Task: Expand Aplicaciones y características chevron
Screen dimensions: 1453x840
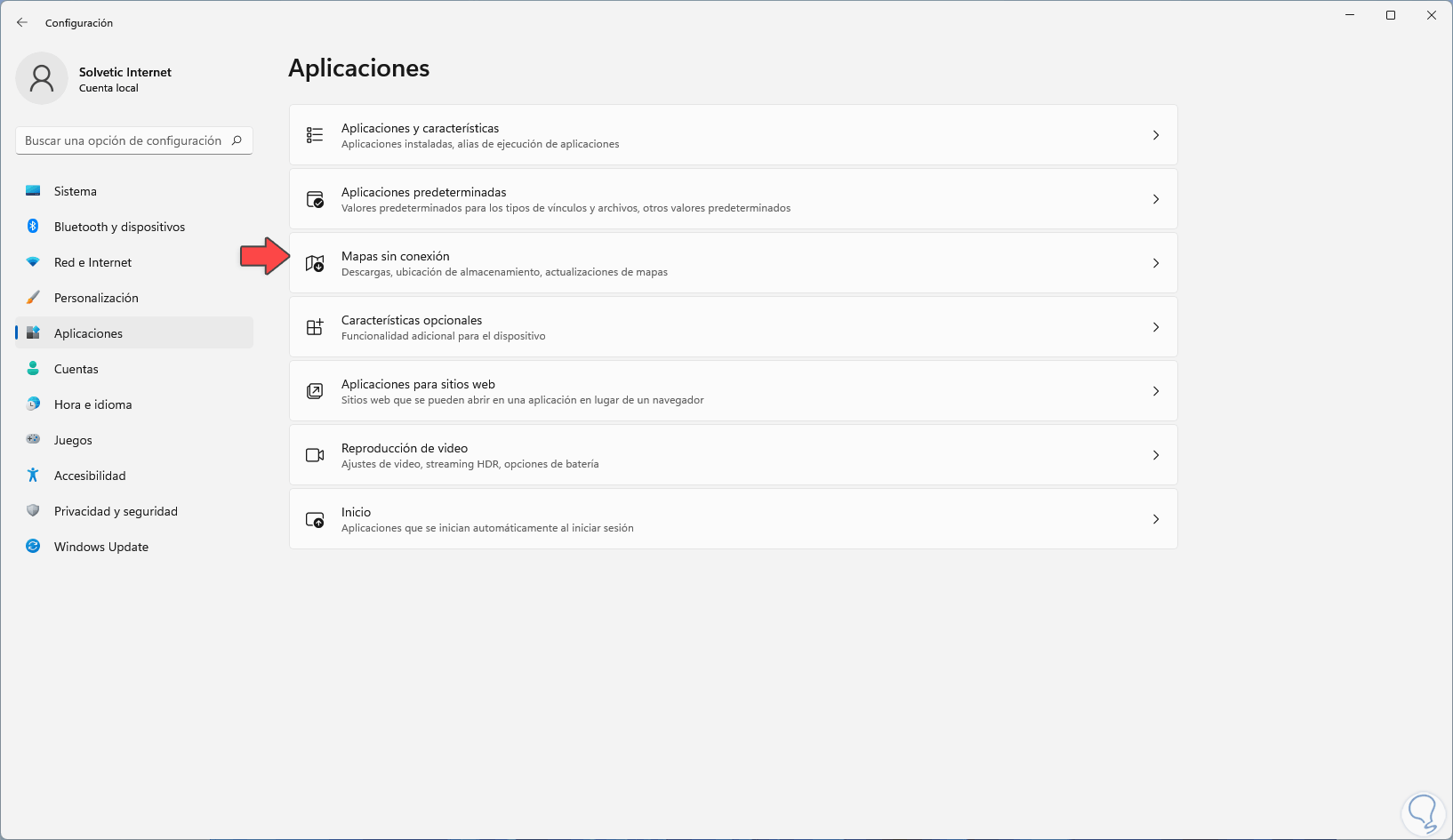Action: click(1155, 135)
